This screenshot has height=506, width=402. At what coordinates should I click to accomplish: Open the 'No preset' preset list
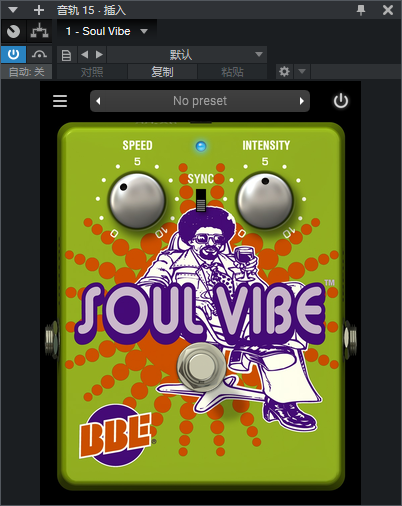tap(200, 101)
